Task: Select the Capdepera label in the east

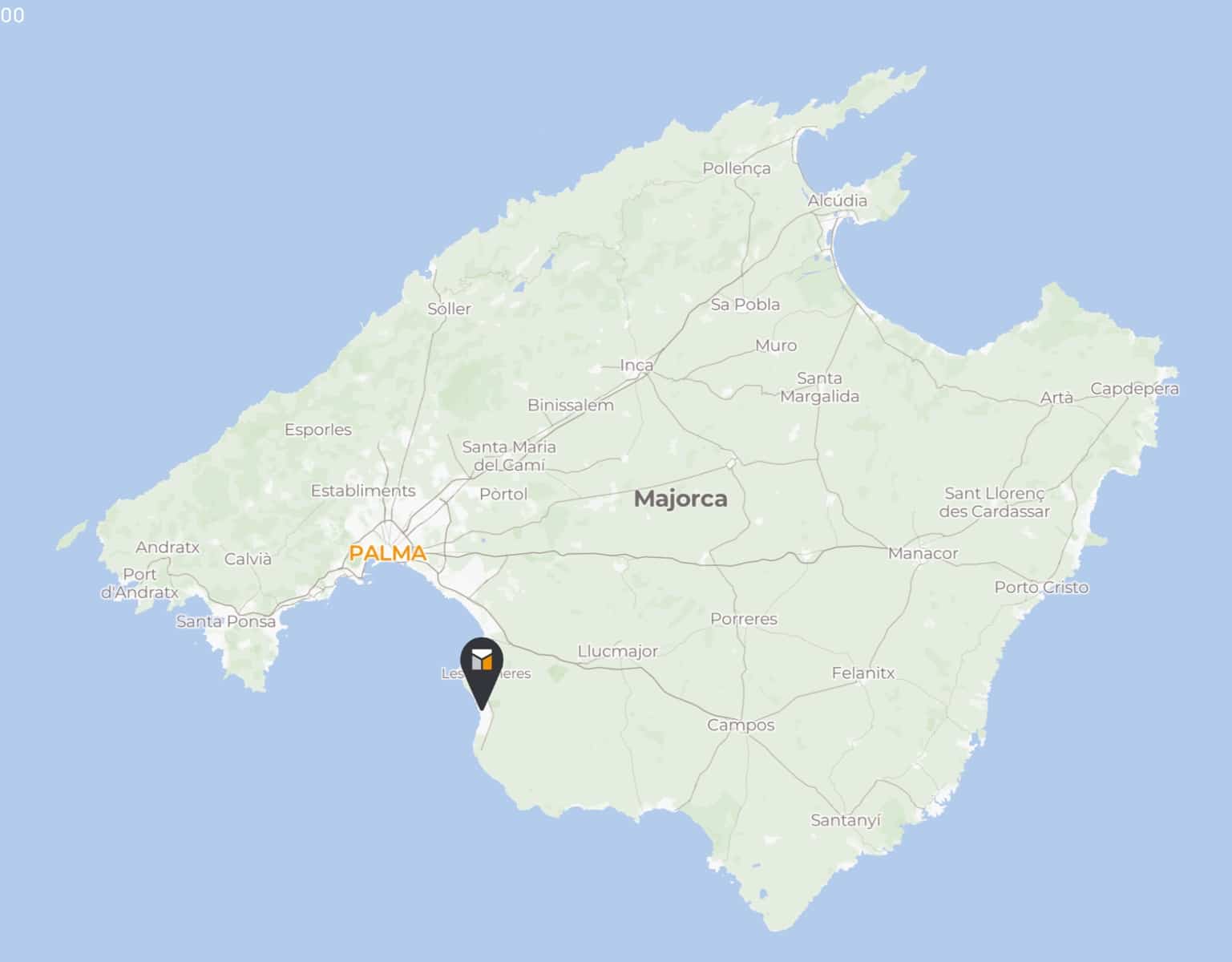Action: click(x=1134, y=389)
